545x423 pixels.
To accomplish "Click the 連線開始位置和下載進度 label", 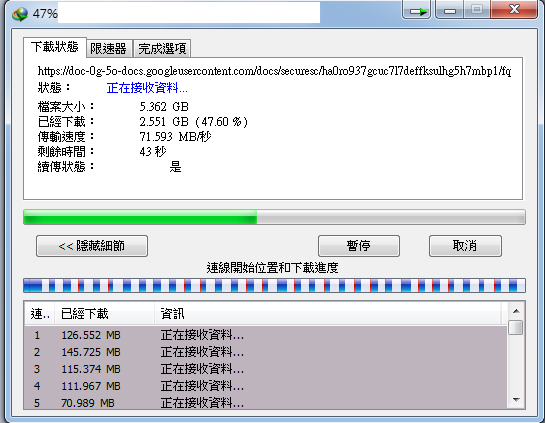I will coord(272,268).
